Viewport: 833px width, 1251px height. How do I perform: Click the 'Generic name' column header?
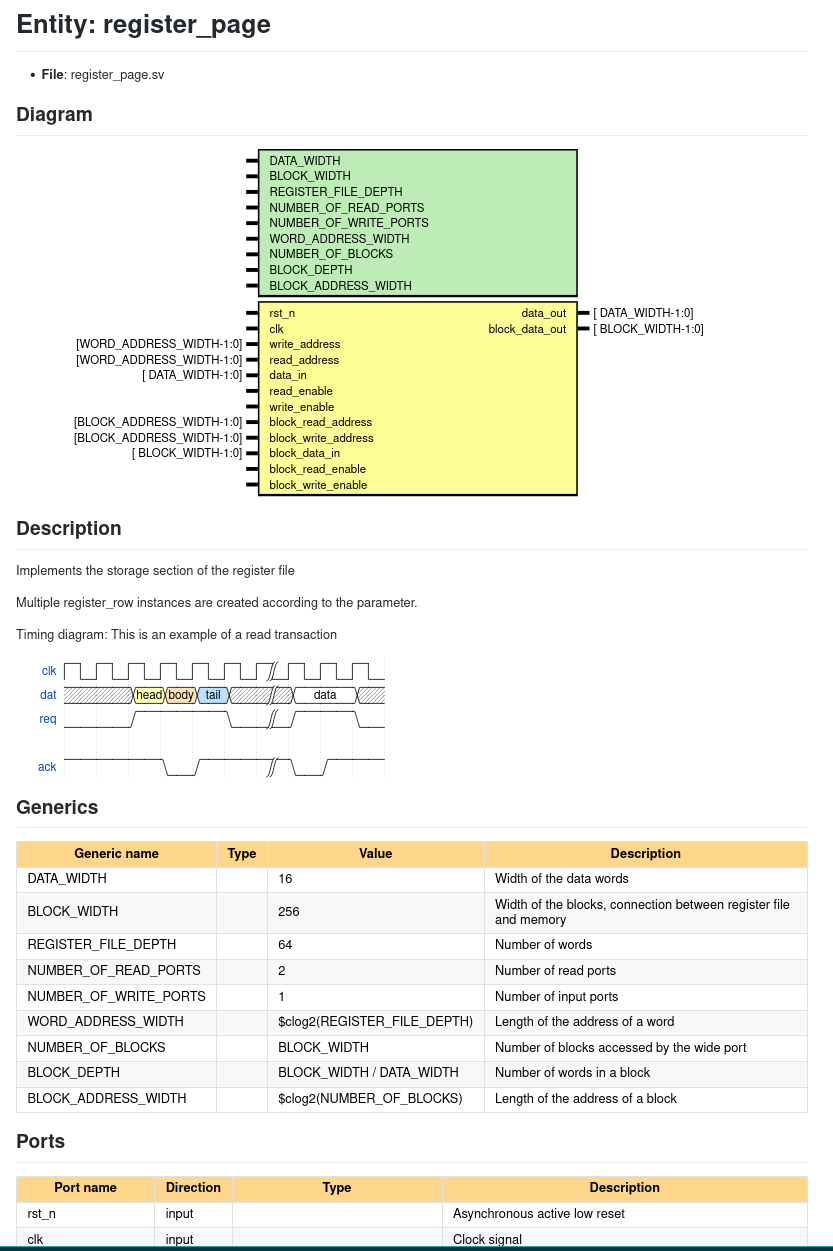coord(116,854)
